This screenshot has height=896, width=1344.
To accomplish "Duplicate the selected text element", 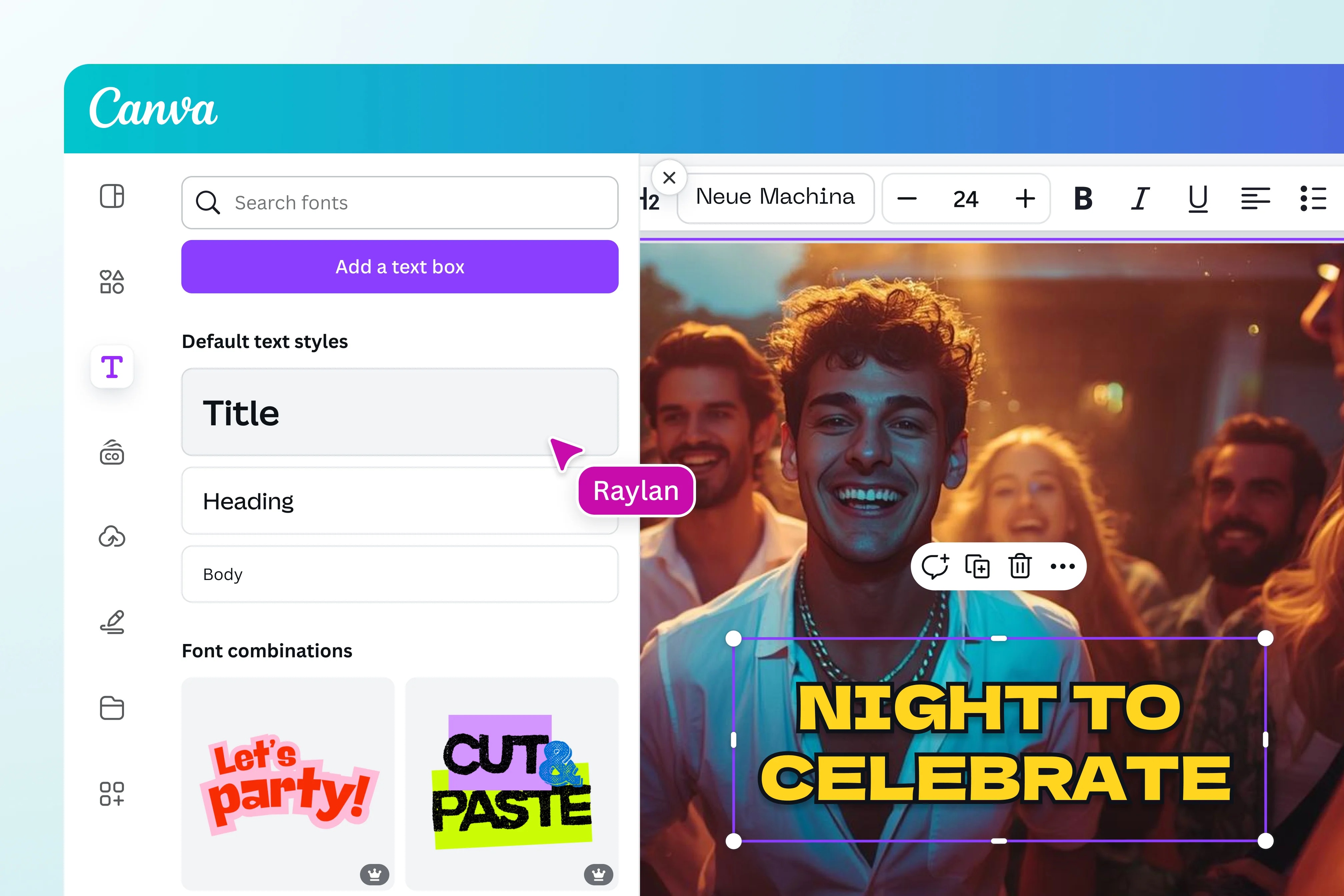I will point(978,566).
